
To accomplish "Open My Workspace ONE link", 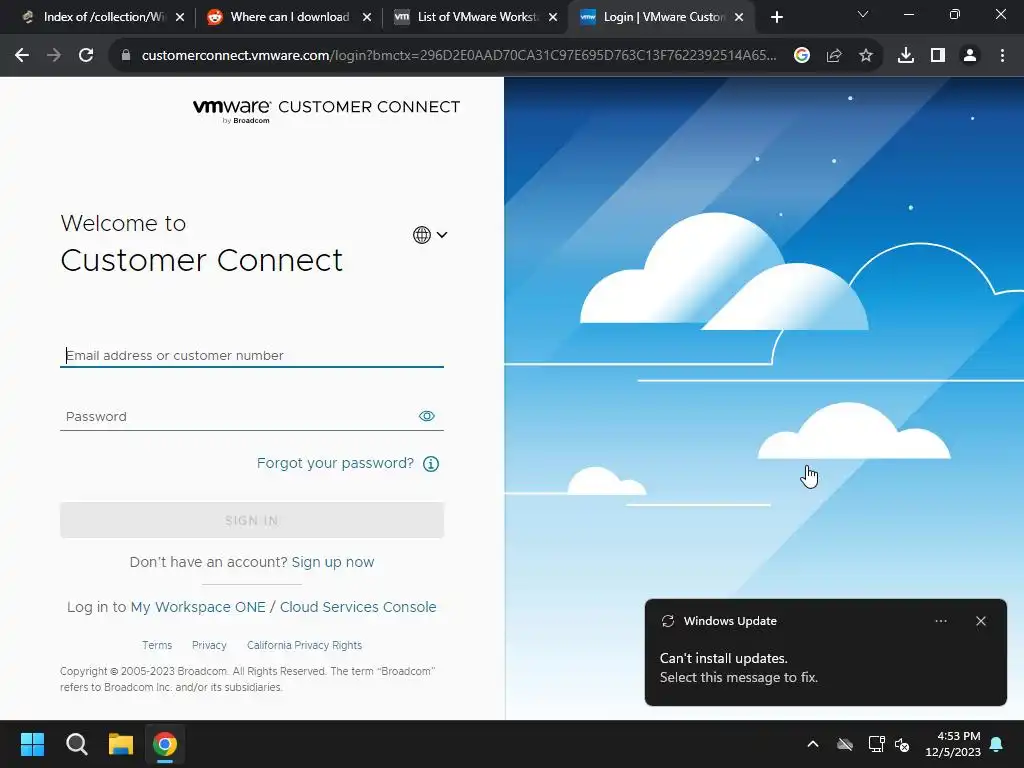I will 198,607.
